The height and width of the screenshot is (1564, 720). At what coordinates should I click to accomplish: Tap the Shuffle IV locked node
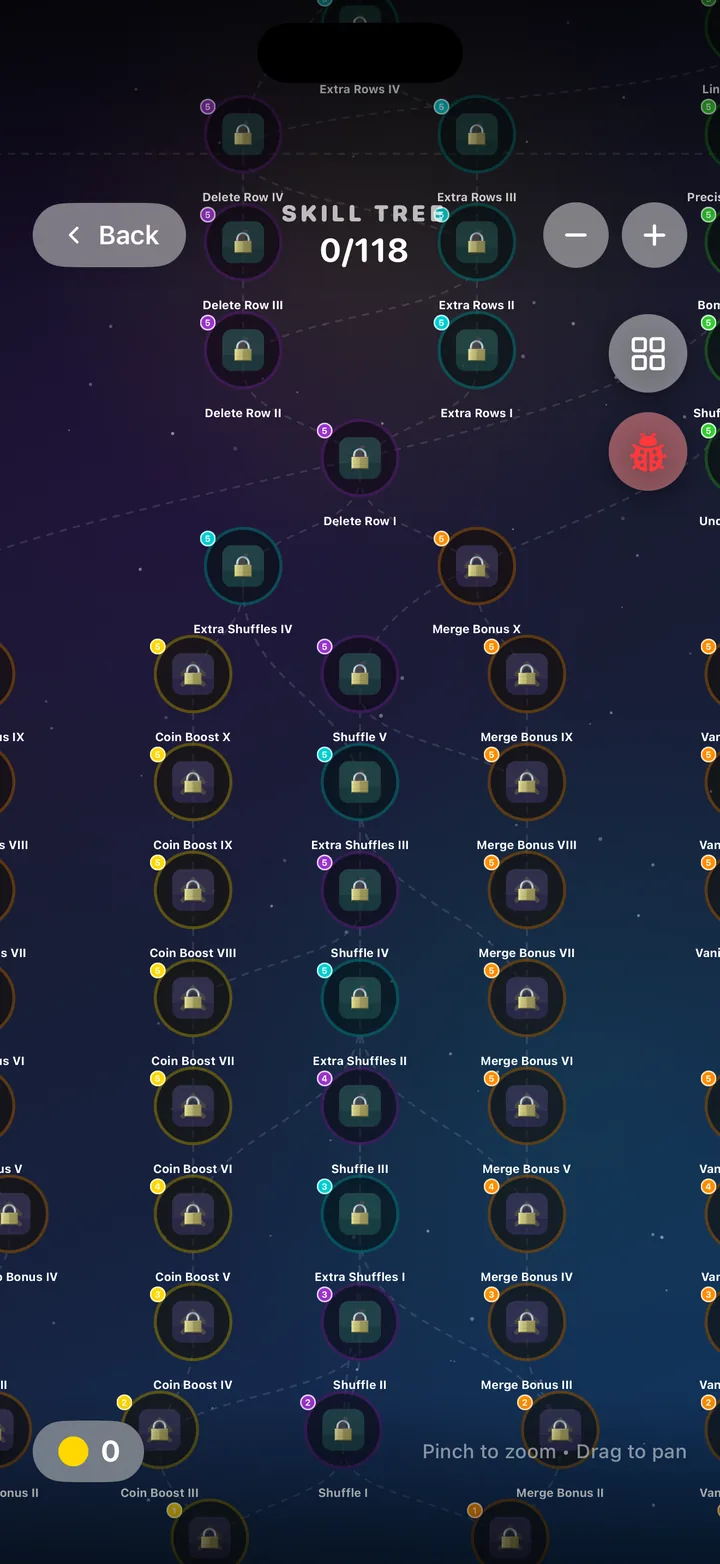(360, 890)
